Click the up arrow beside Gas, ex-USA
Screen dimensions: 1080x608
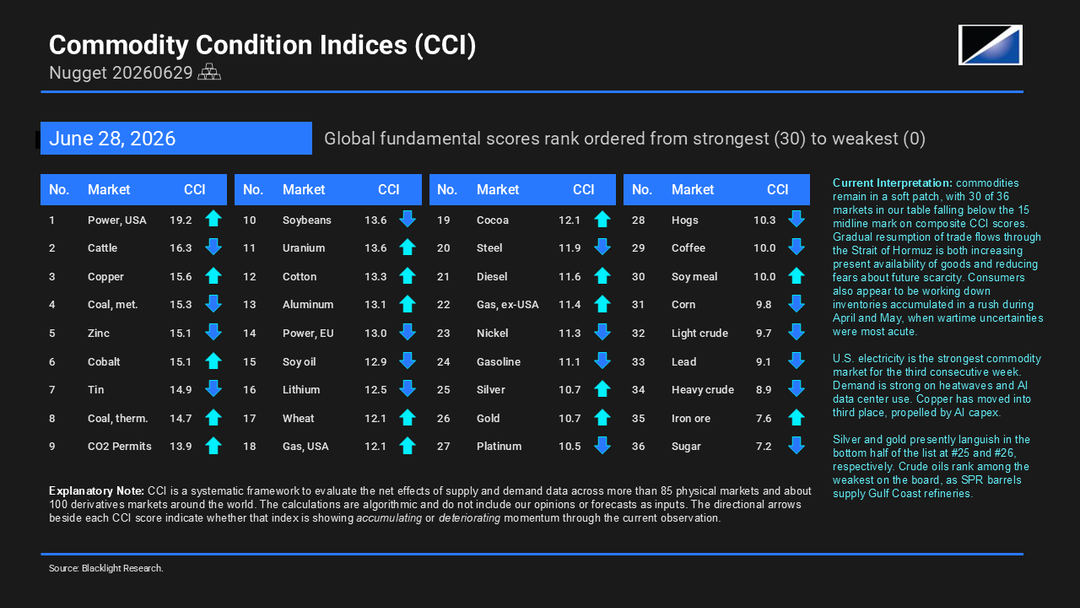click(603, 304)
